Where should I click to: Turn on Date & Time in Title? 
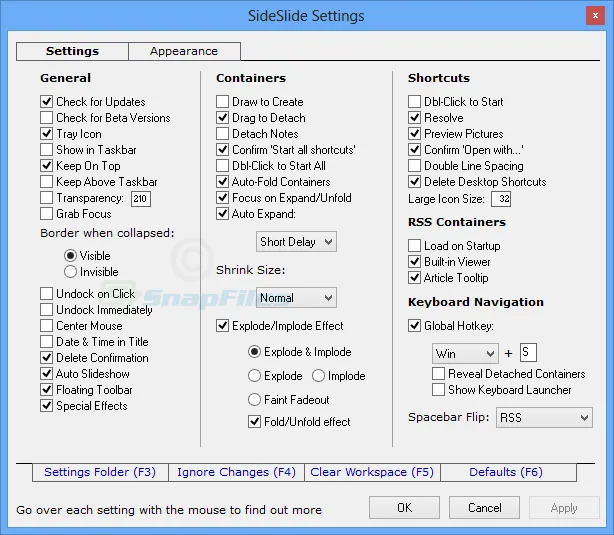[x=47, y=342]
